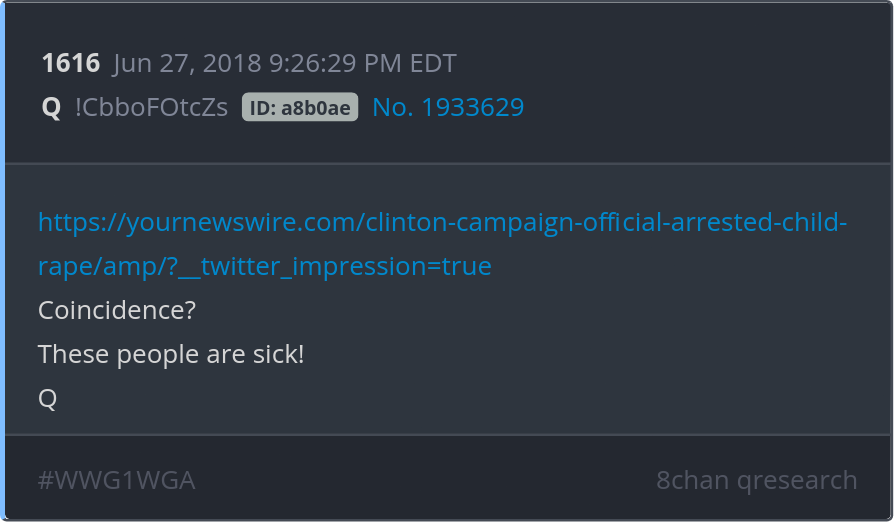
Task: Click the 8chan qresearch board label
Action: [x=757, y=480]
